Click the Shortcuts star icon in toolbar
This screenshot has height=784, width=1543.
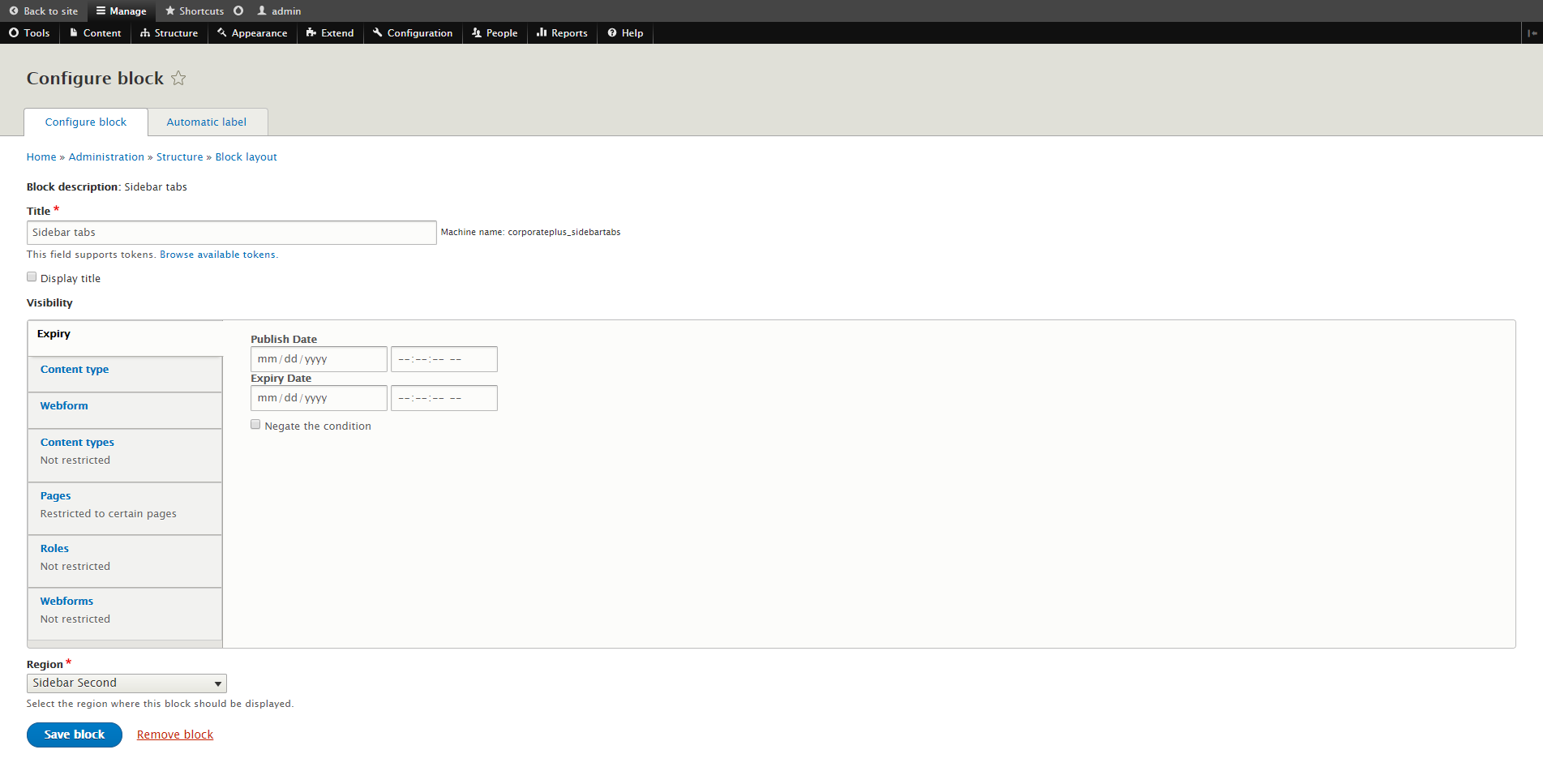coord(170,11)
